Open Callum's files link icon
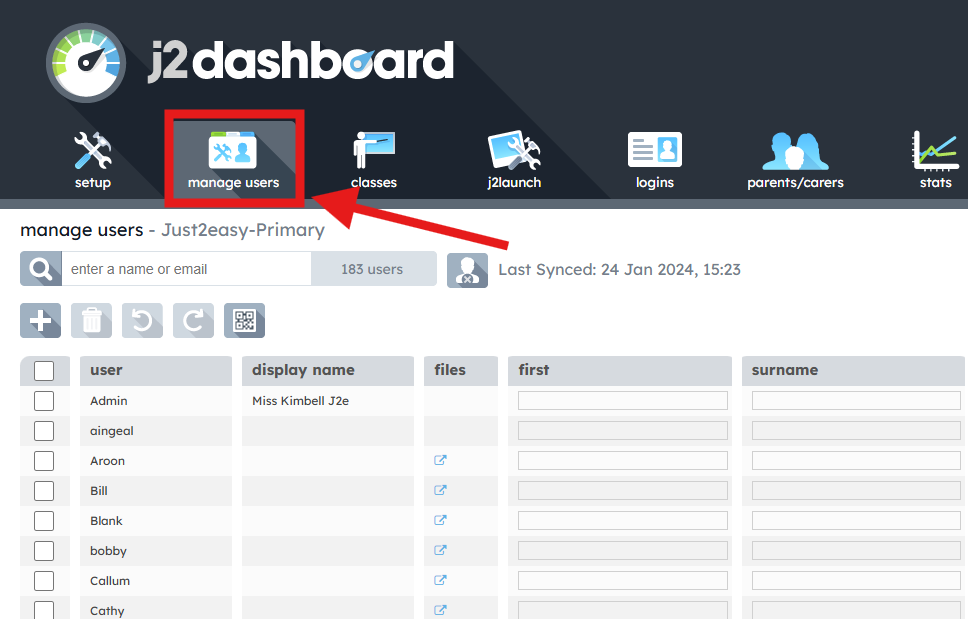Image resolution: width=968 pixels, height=619 pixels. [440, 580]
